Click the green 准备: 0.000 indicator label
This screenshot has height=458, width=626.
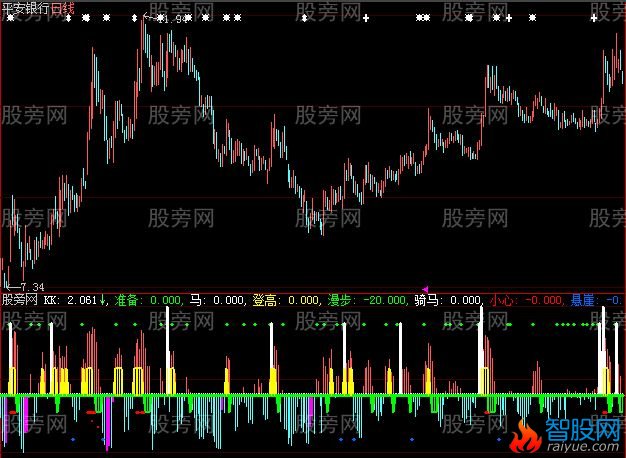tap(148, 300)
